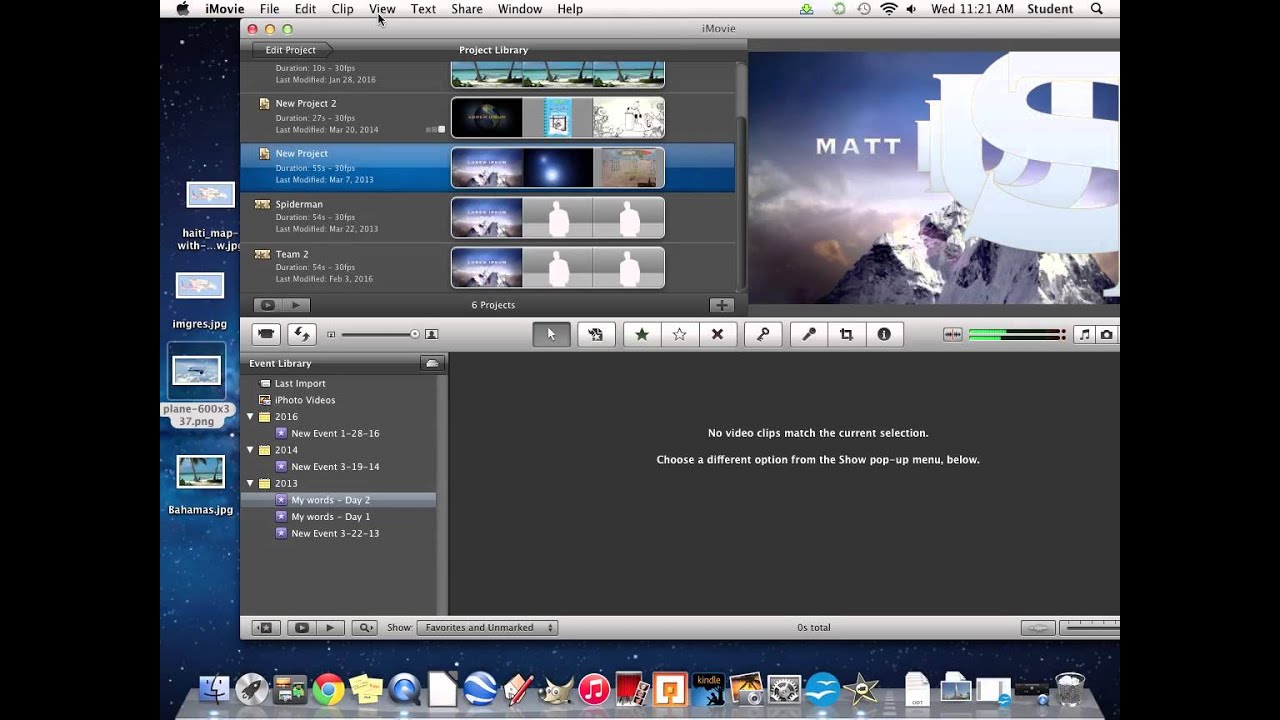Toggle audio skimming waveform button

coord(952,335)
